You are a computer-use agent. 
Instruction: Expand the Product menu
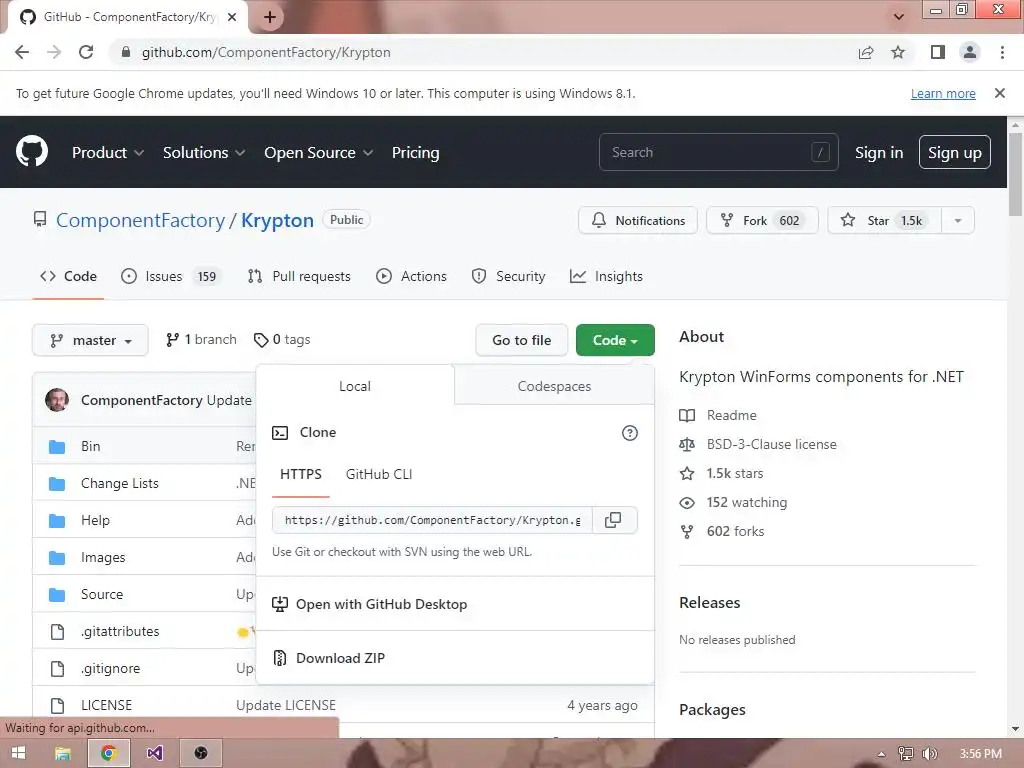pyautogui.click(x=108, y=153)
